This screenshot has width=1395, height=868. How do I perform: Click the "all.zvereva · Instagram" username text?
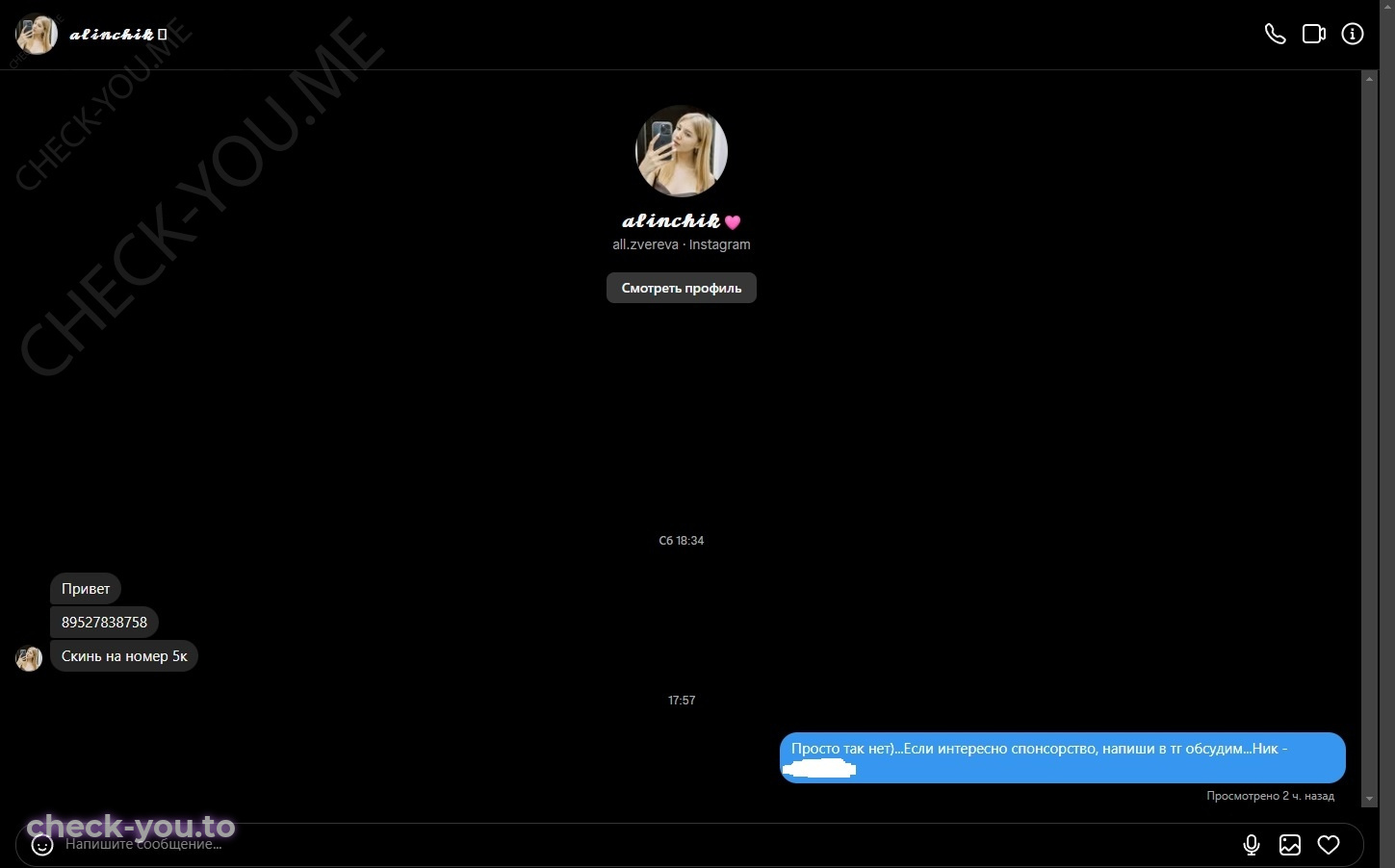coord(682,244)
